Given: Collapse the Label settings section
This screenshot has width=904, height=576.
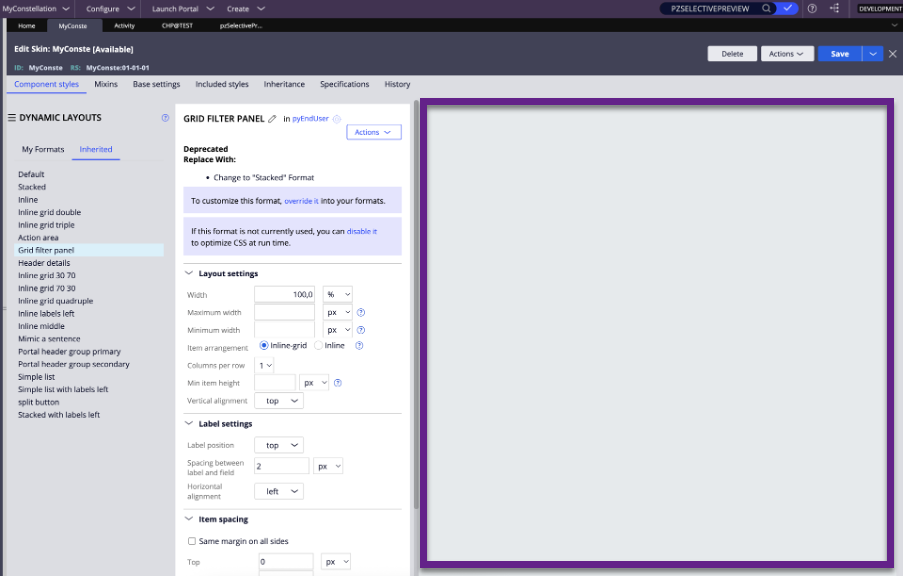Looking at the screenshot, I should (x=190, y=424).
